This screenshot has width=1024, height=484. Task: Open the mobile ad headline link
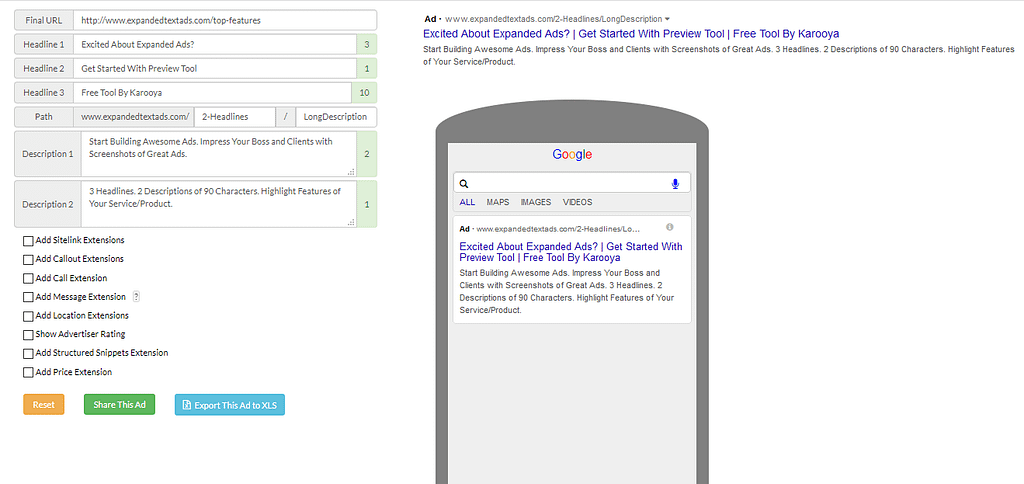tap(571, 252)
